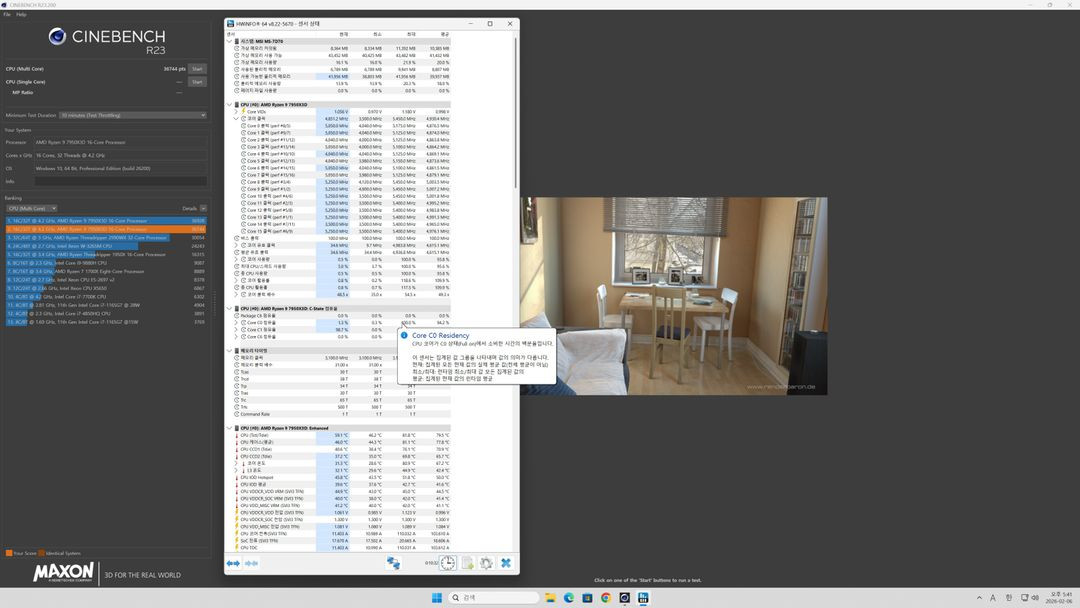Expand the Core VIDs sensor row
The image size is (1080, 608).
point(238,111)
